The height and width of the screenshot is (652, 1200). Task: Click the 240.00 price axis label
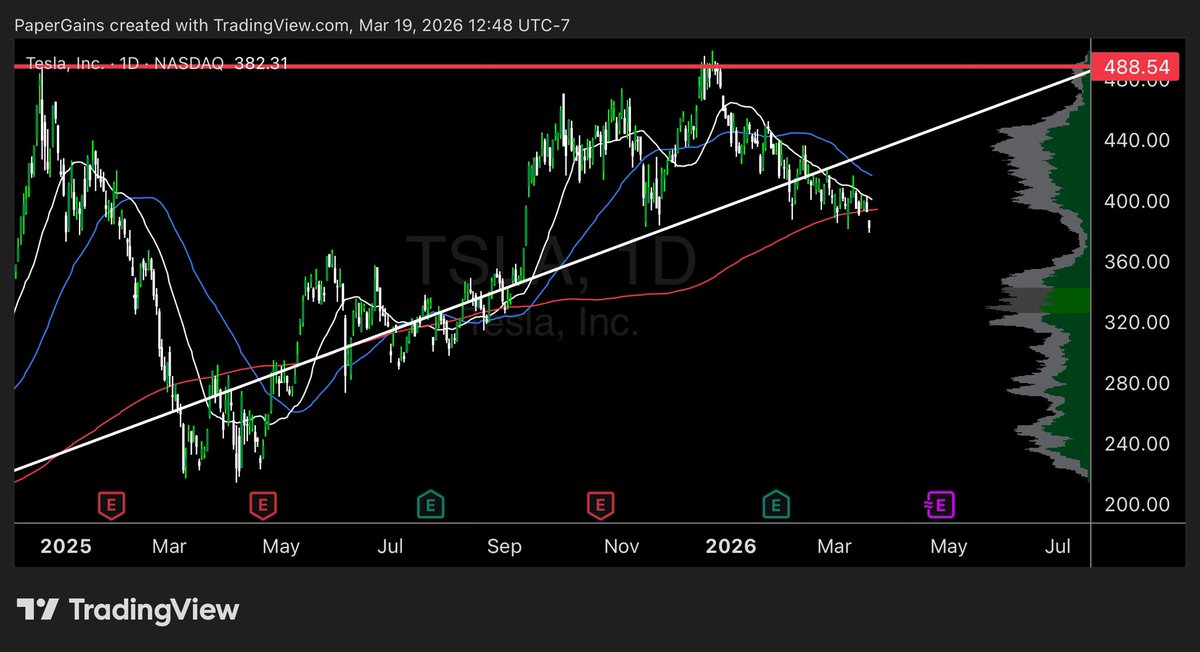pos(1137,444)
